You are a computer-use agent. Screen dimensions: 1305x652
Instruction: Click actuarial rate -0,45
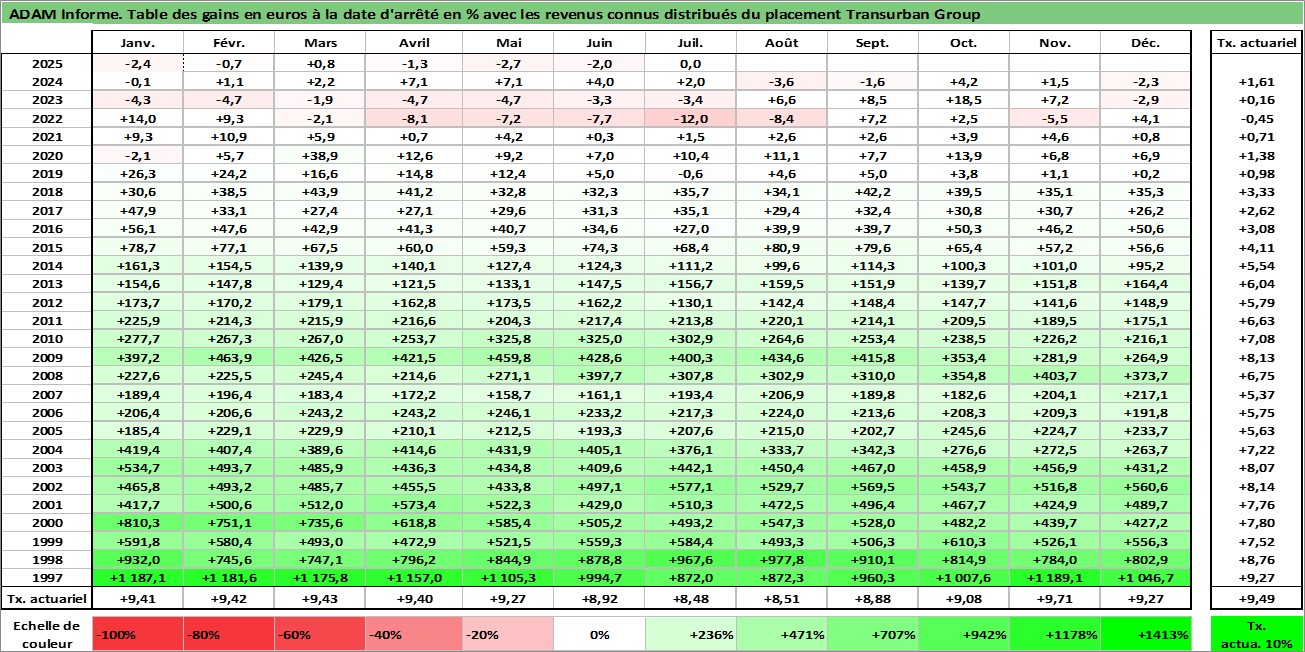pyautogui.click(x=1255, y=118)
